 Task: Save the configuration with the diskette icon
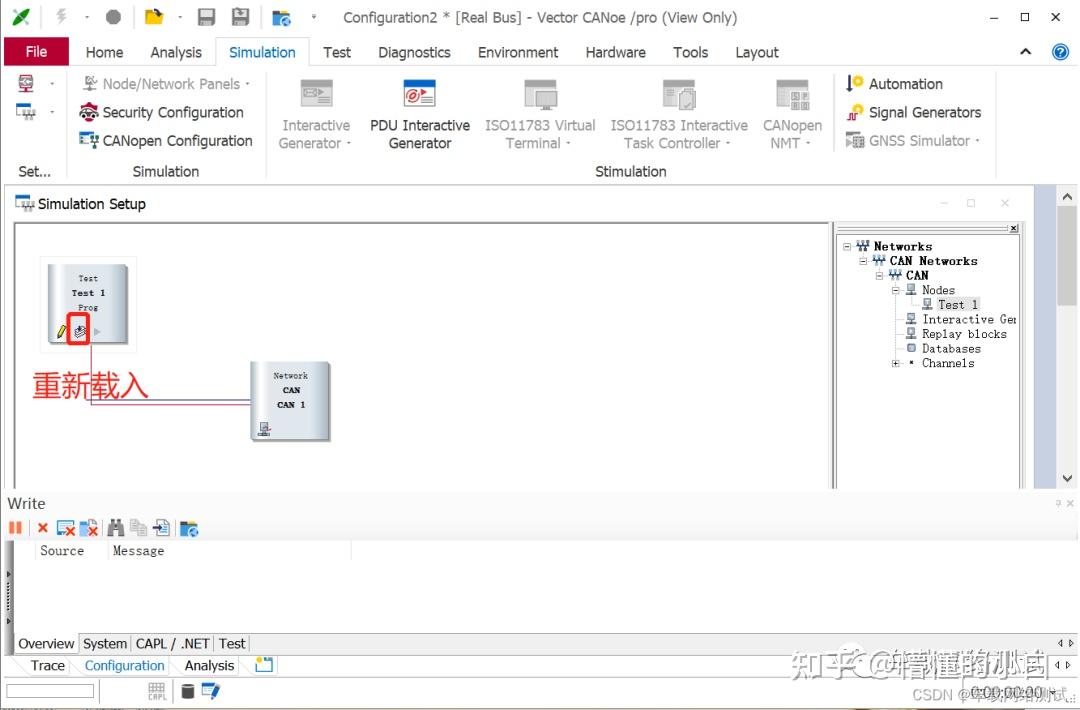207,16
